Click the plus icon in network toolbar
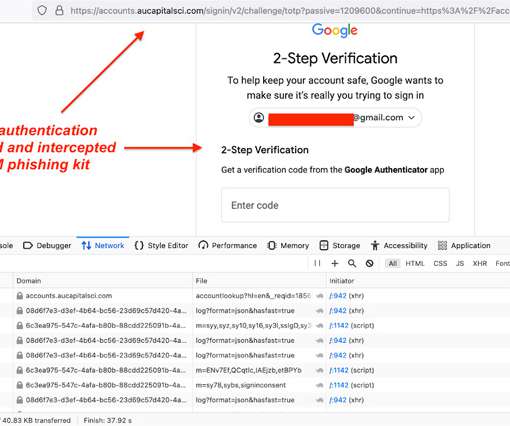The height and width of the screenshot is (426, 510). pyautogui.click(x=335, y=263)
